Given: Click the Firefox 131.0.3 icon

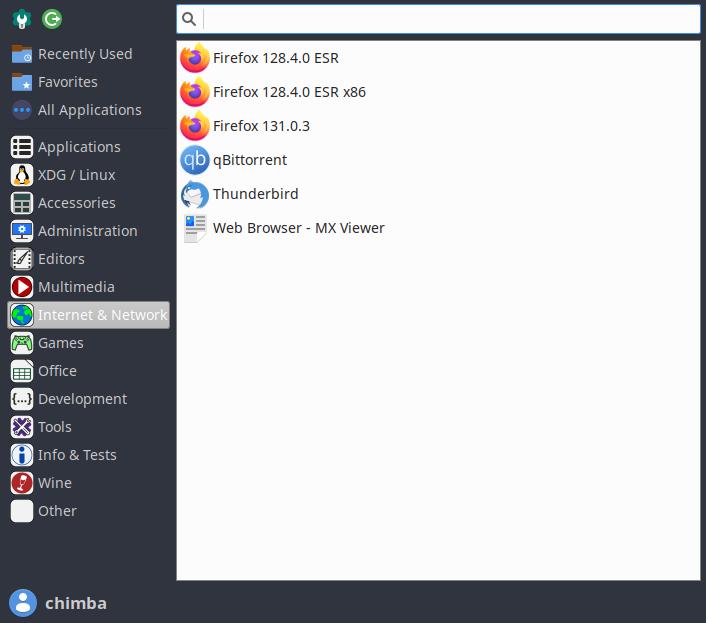Looking at the screenshot, I should click(195, 126).
